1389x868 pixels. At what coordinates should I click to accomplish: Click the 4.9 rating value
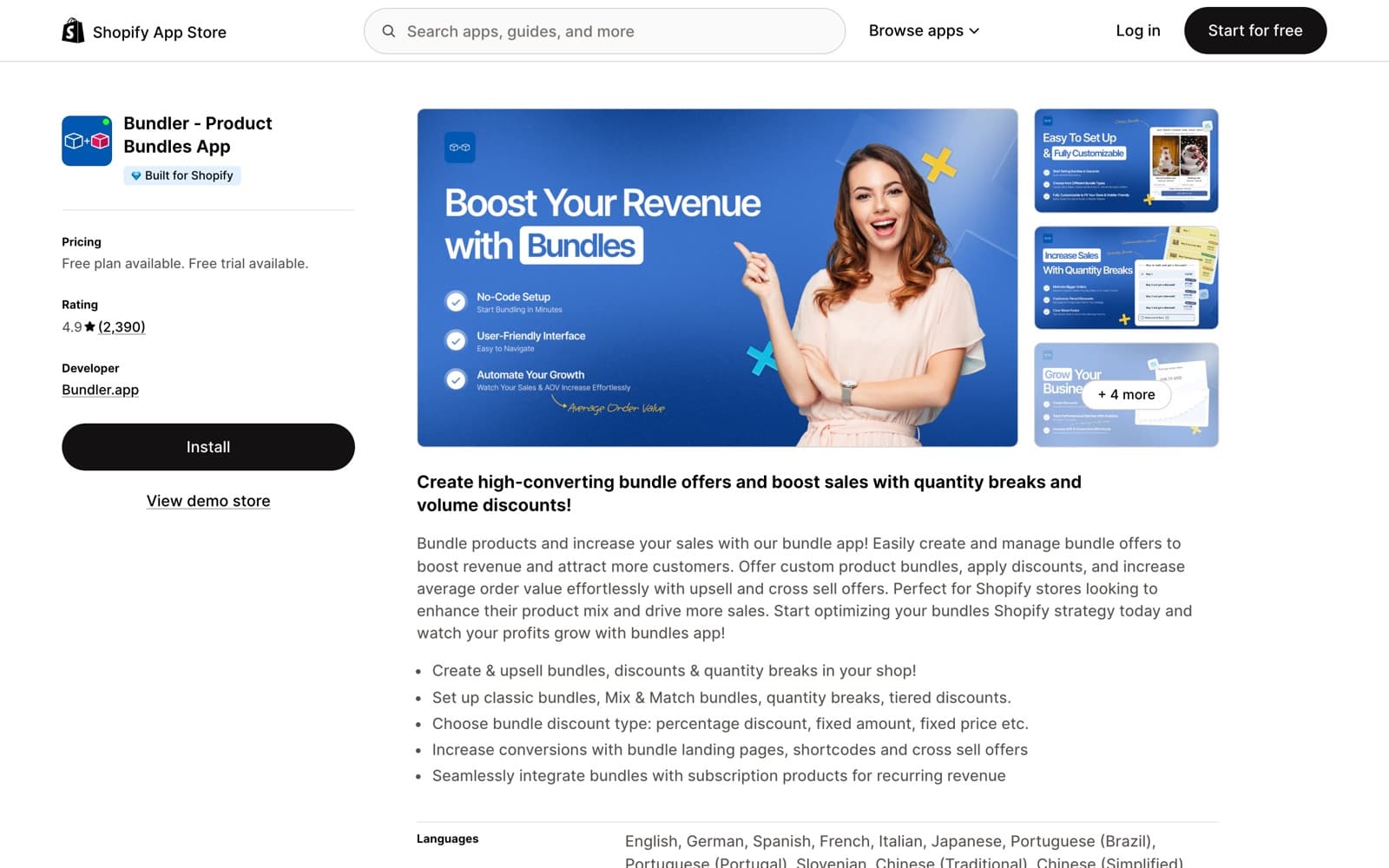(71, 327)
